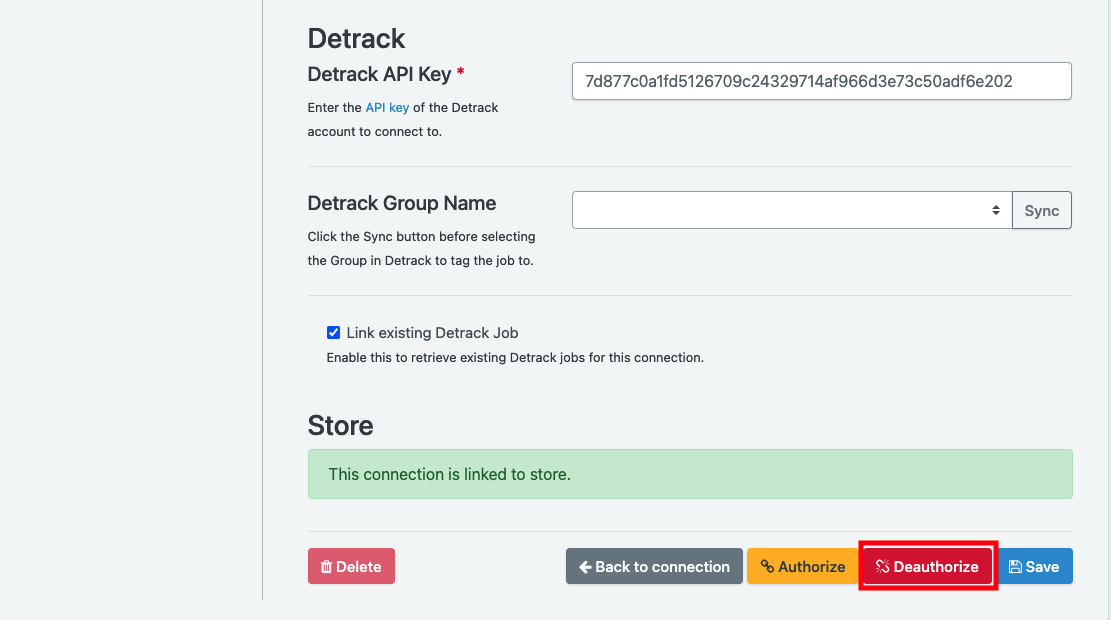Screen dimensions: 1111x620
Task: Click the Detrack section heading
Action: pyautogui.click(x=356, y=38)
